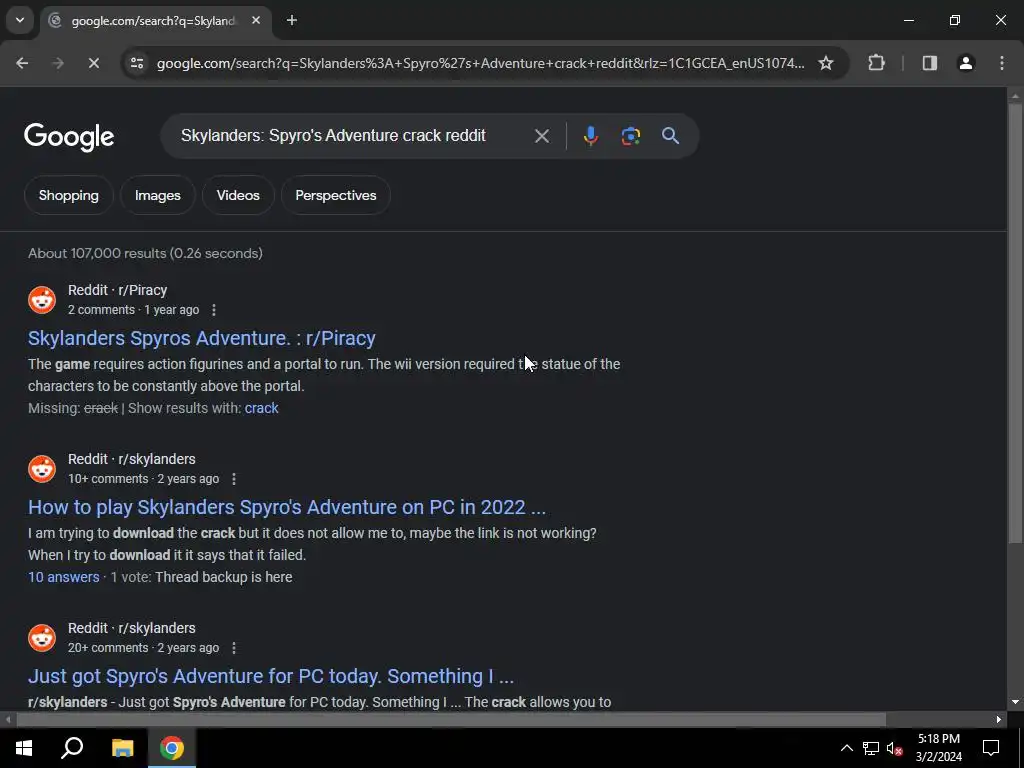Switch to the Images filter
This screenshot has height=768, width=1024.
pos(157,195)
